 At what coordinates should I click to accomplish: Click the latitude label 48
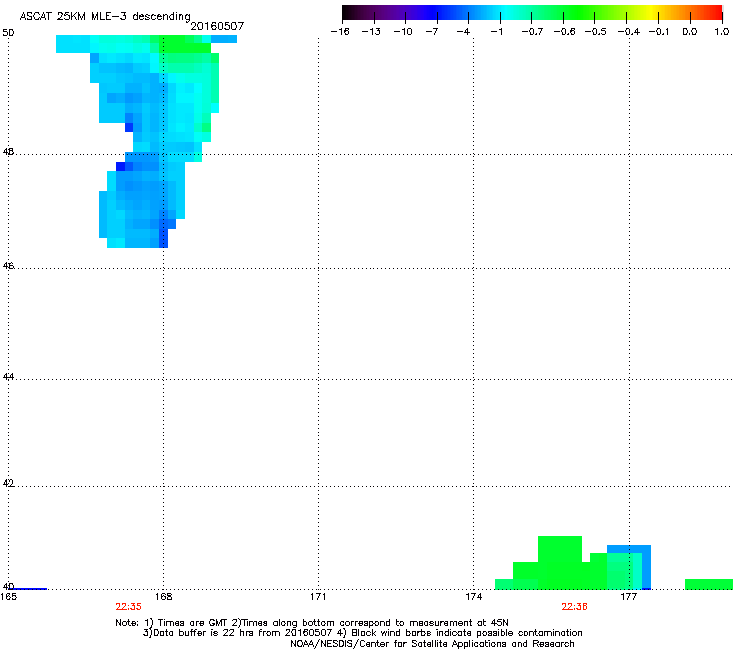click(8, 152)
